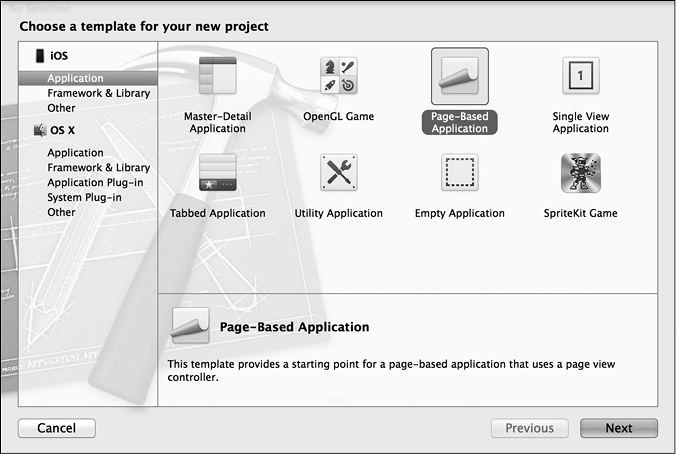Select the Master-Detail Application template icon
The width and height of the screenshot is (676, 454).
218,76
